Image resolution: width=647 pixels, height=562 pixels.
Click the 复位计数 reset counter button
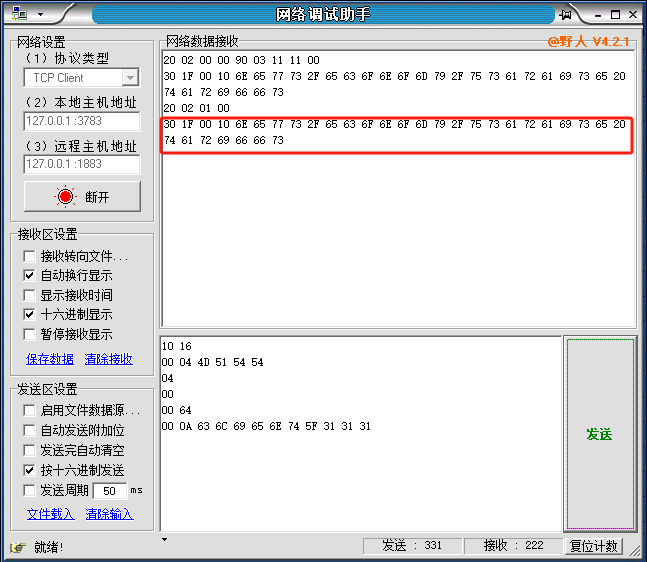pos(594,546)
